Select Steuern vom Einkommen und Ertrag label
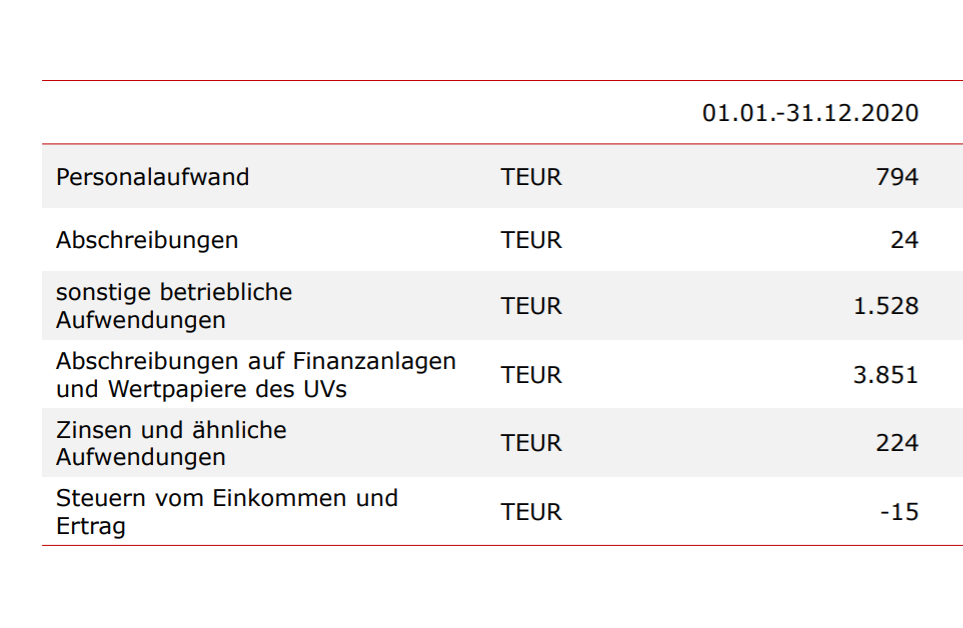Viewport: 963px width, 628px height. [226, 511]
